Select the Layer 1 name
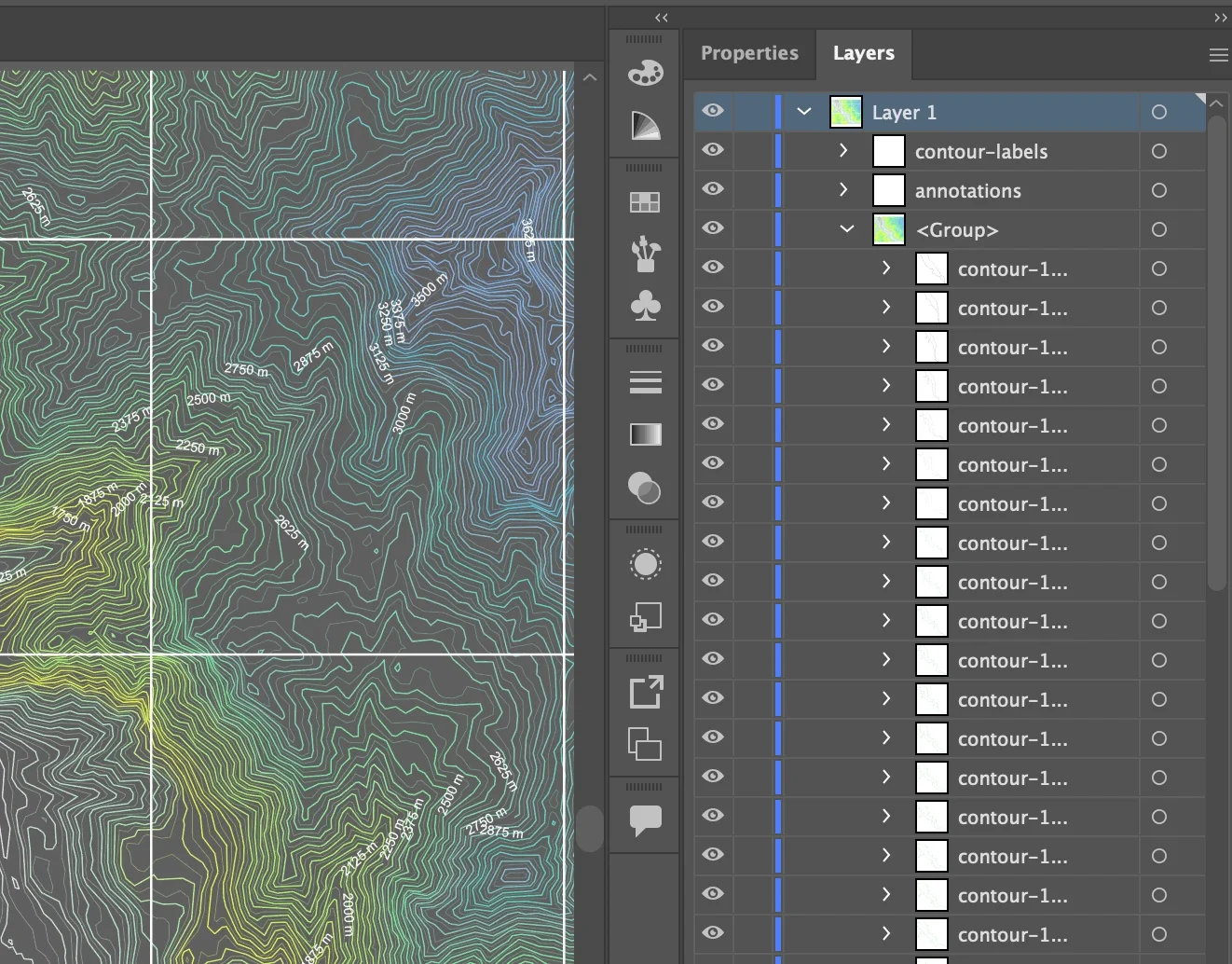 pyautogui.click(x=904, y=113)
